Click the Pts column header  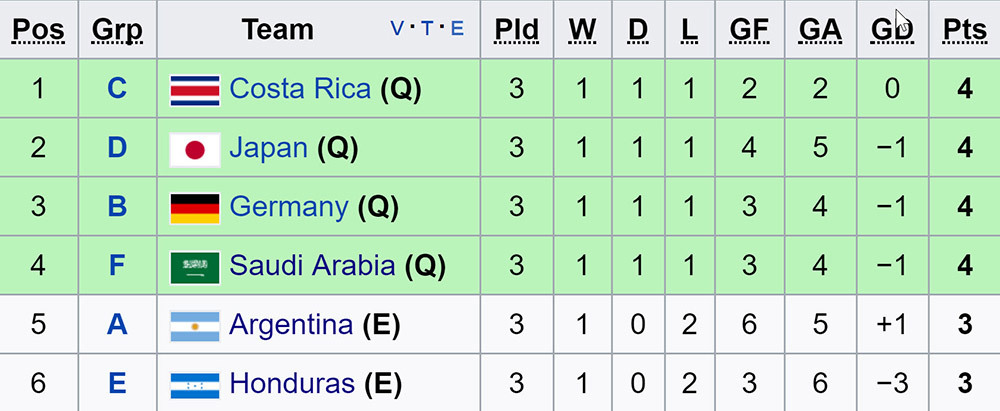(x=964, y=29)
